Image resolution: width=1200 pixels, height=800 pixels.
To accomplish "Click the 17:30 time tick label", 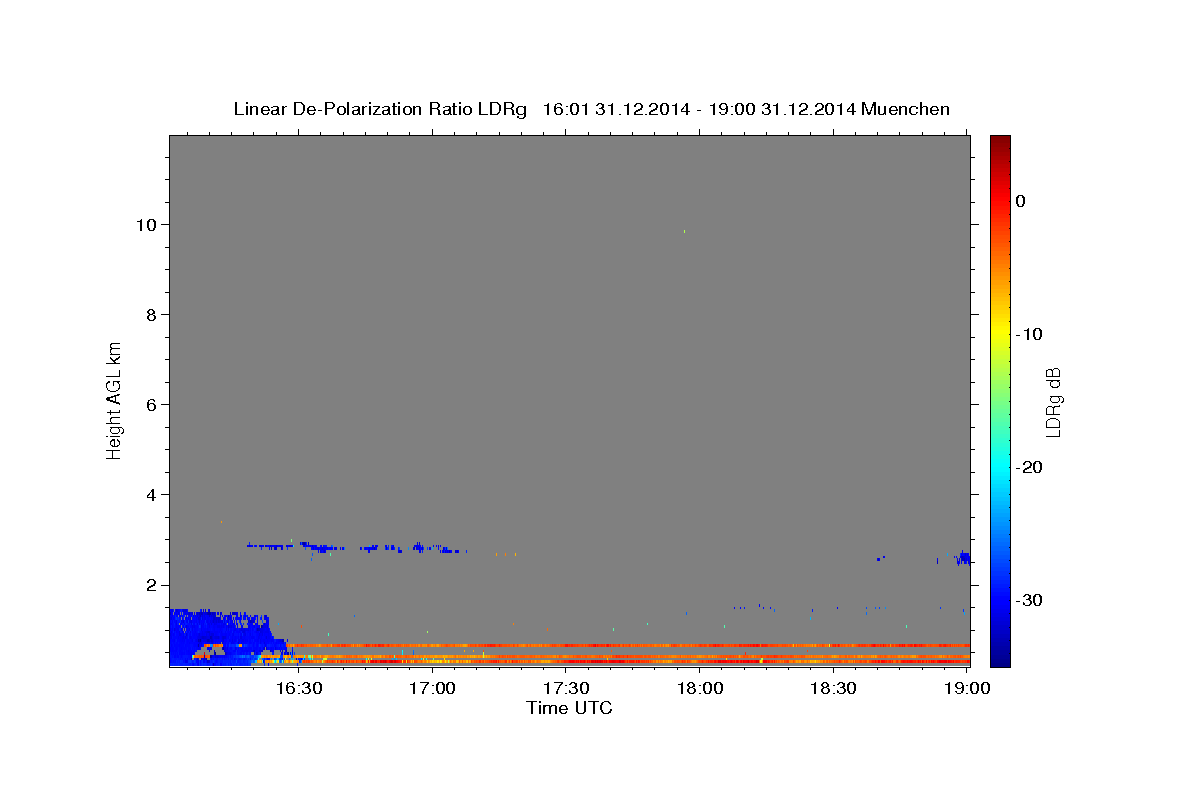I will click(x=566, y=689).
